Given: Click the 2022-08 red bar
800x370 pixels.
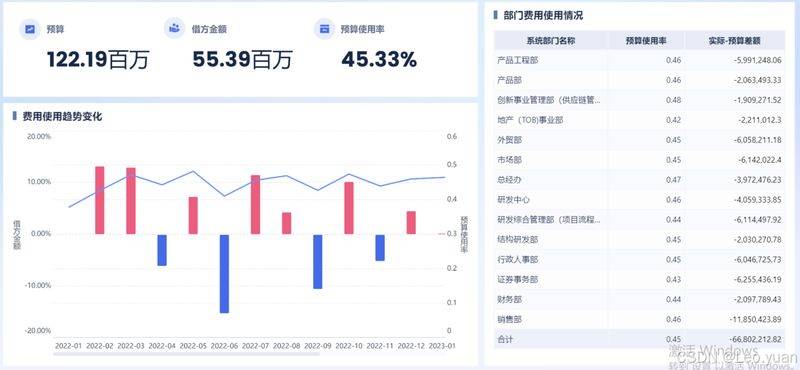Looking at the screenshot, I should [287, 223].
